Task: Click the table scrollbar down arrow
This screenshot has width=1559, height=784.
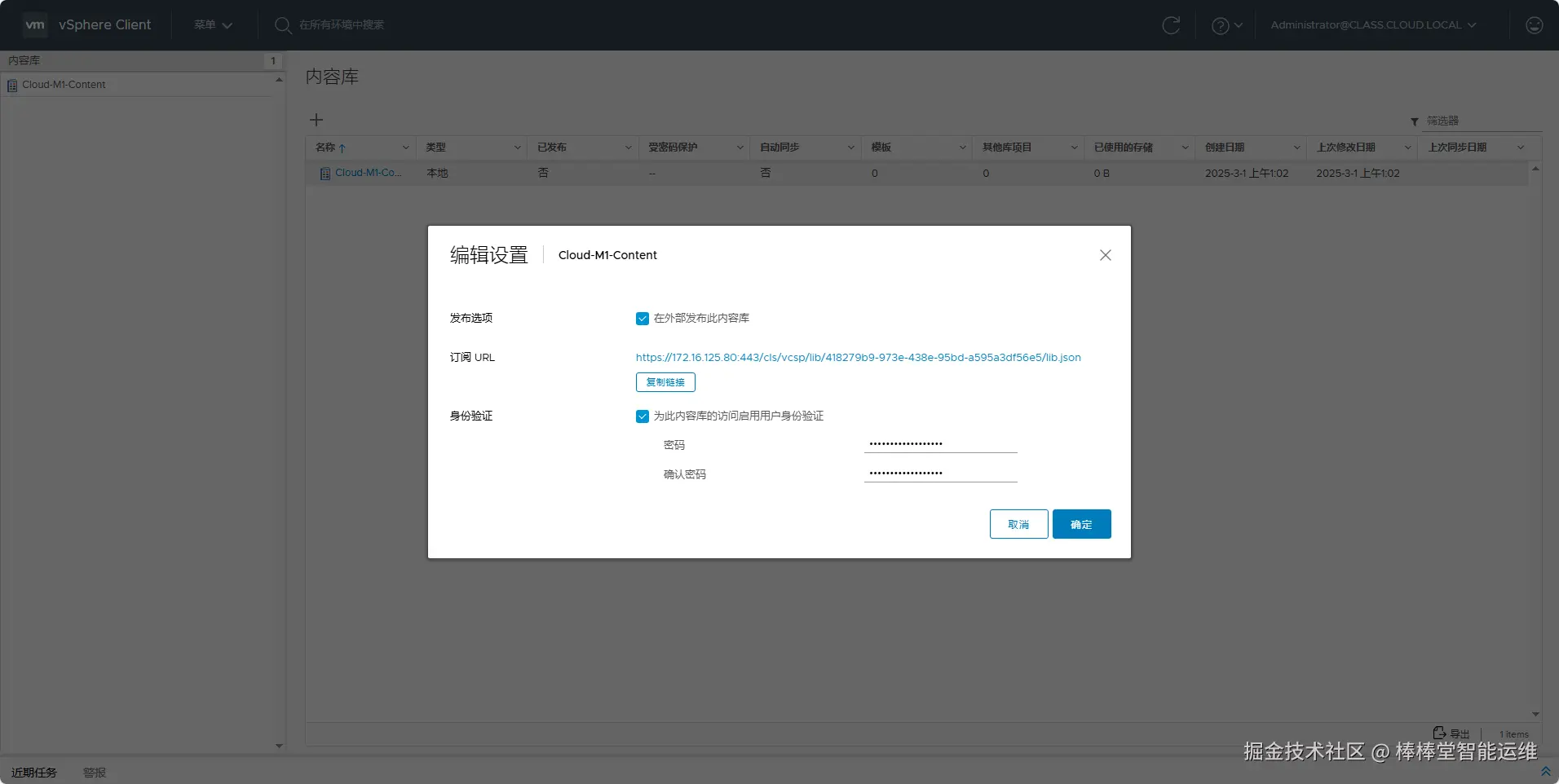Action: pos(1535,714)
